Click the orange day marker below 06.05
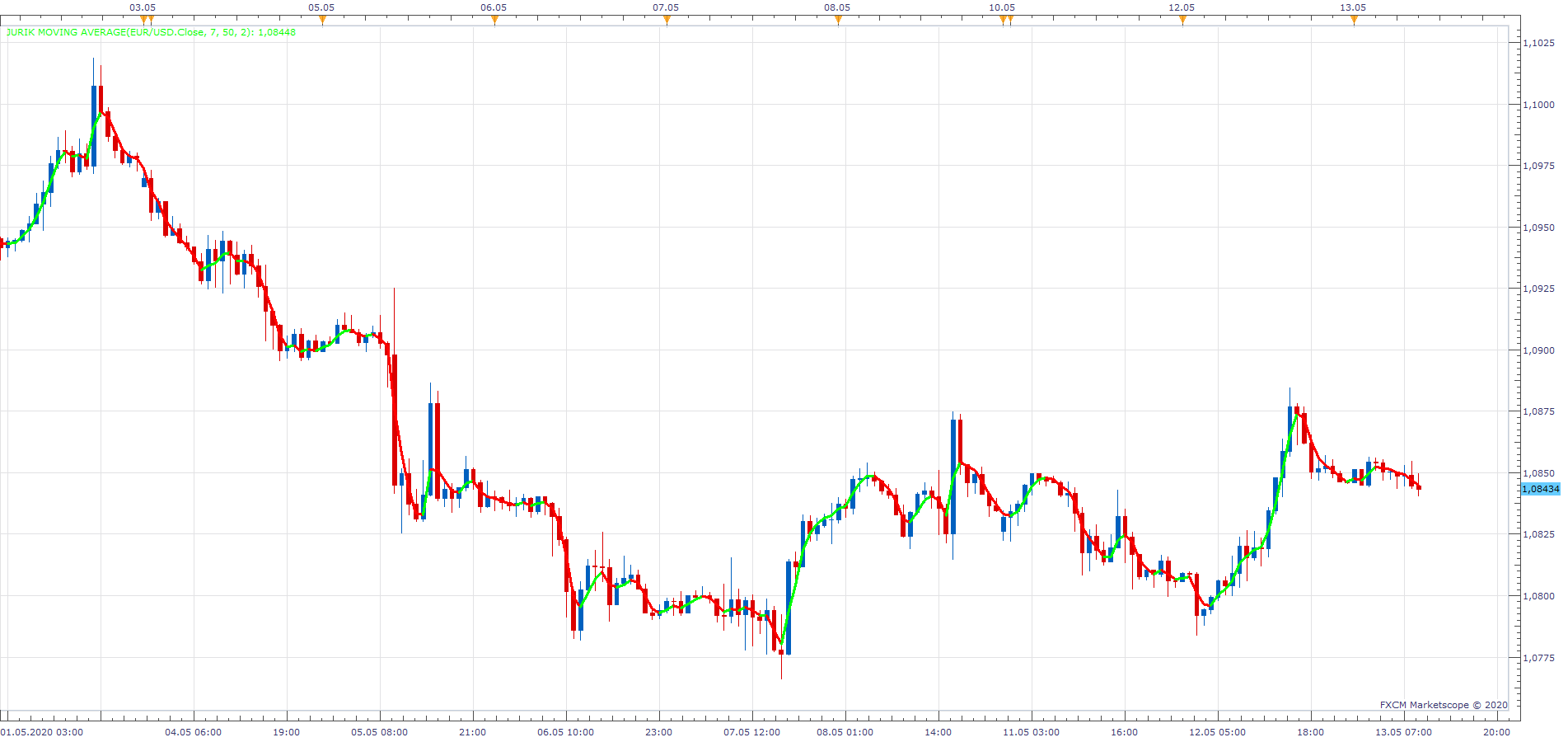 tap(494, 21)
